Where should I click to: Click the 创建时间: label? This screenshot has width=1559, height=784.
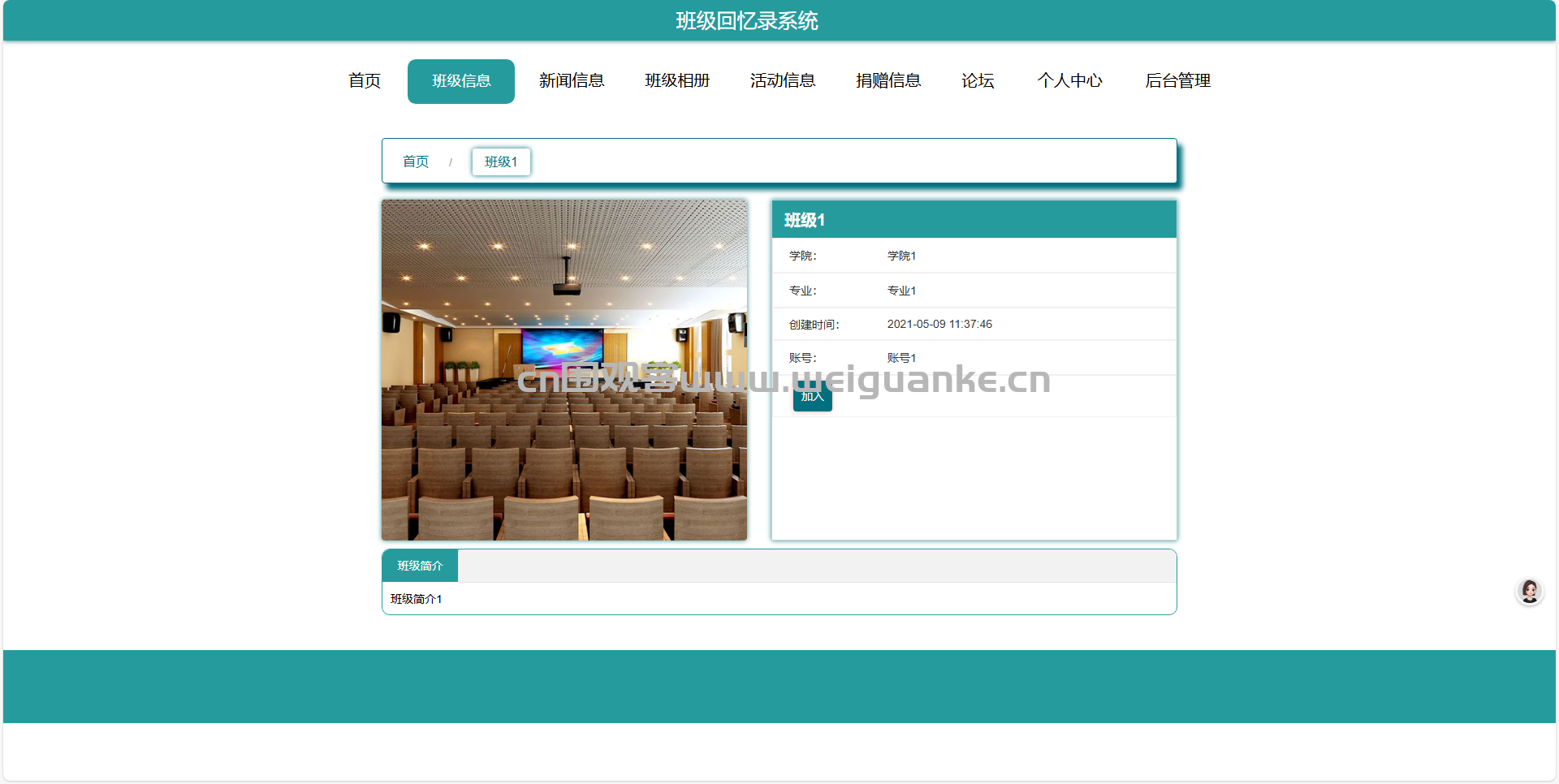pos(814,325)
